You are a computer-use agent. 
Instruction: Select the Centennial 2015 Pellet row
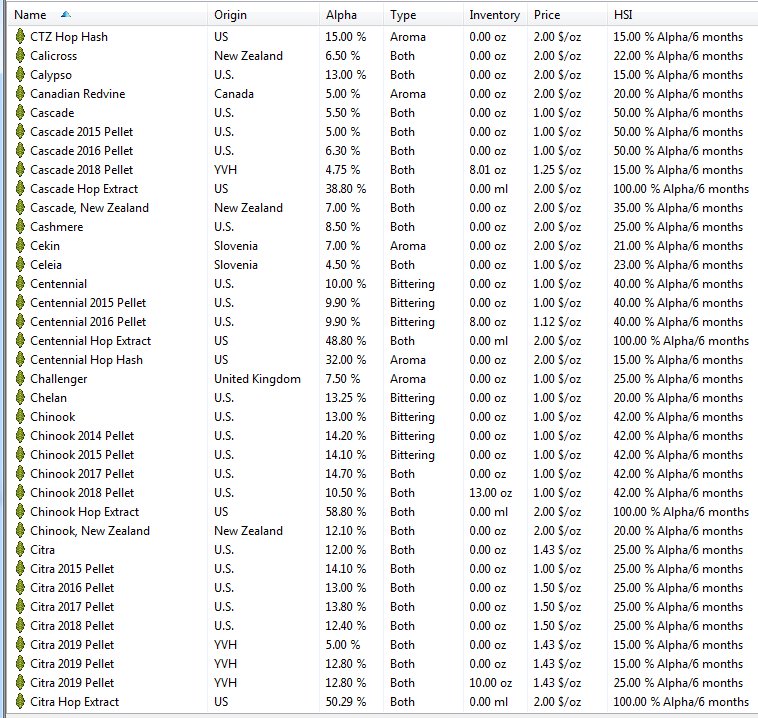(382, 303)
